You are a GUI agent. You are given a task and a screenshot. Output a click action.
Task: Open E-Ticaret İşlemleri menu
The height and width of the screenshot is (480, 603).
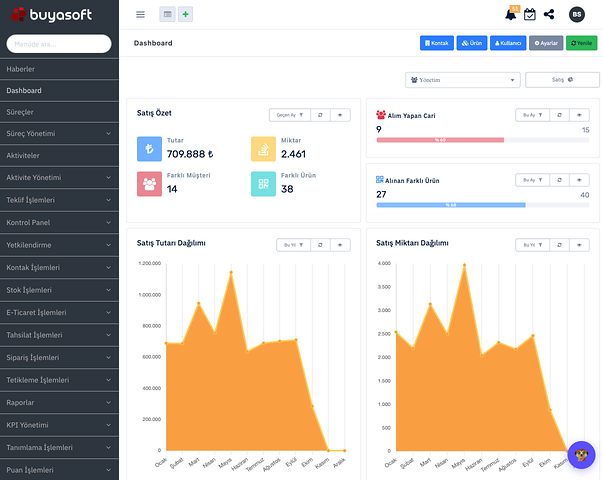59,313
